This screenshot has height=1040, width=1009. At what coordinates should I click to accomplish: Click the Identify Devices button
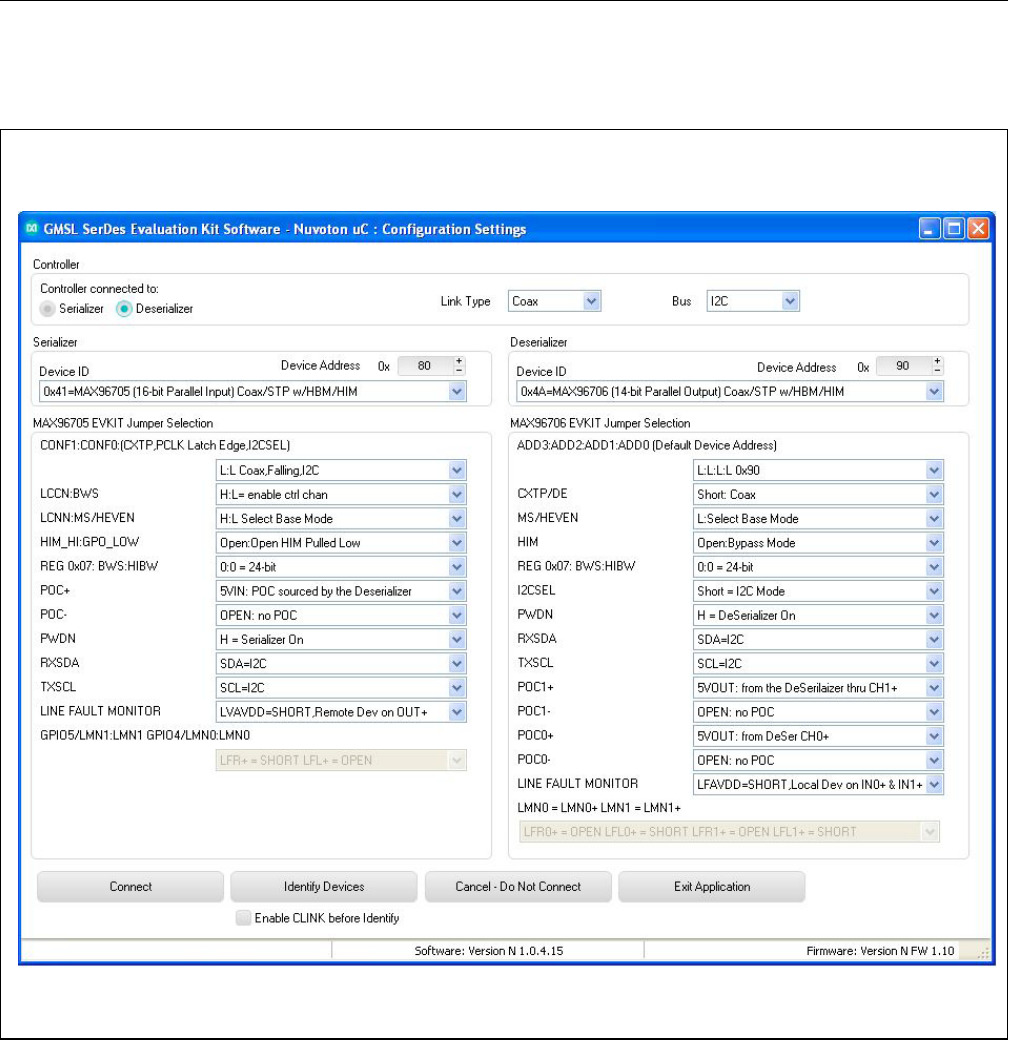[323, 886]
